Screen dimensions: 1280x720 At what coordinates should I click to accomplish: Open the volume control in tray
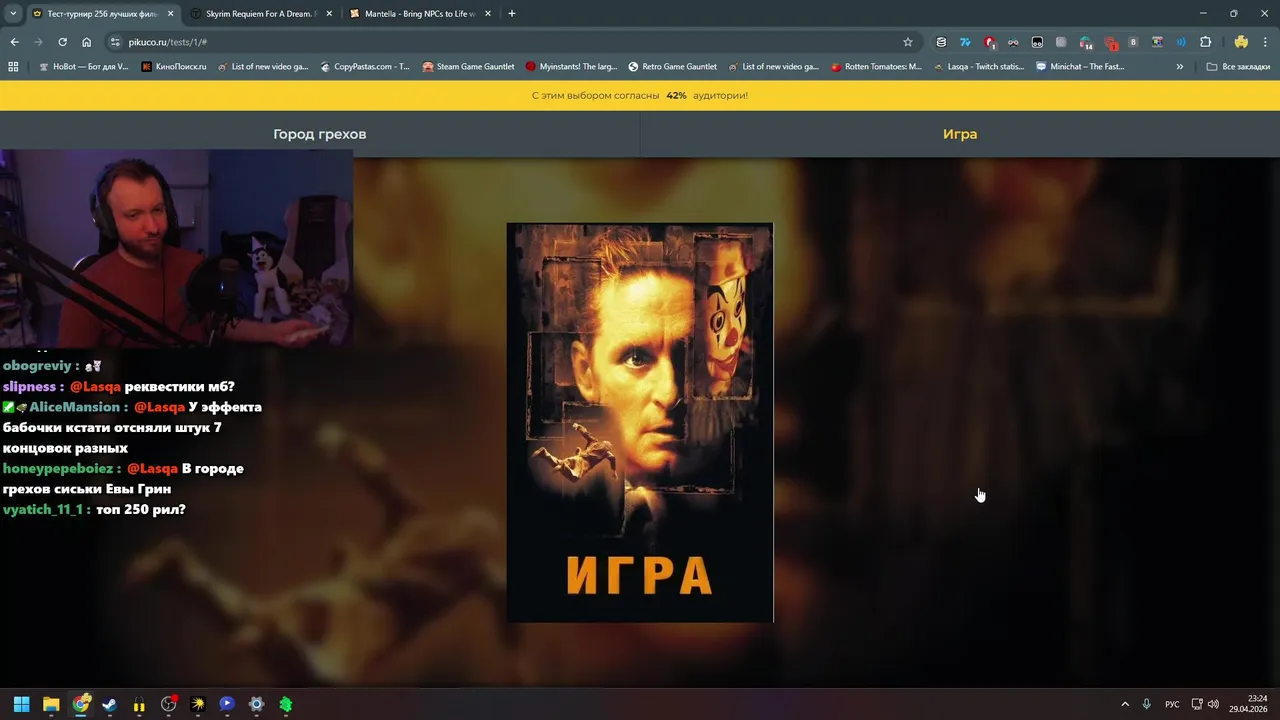tap(1213, 704)
